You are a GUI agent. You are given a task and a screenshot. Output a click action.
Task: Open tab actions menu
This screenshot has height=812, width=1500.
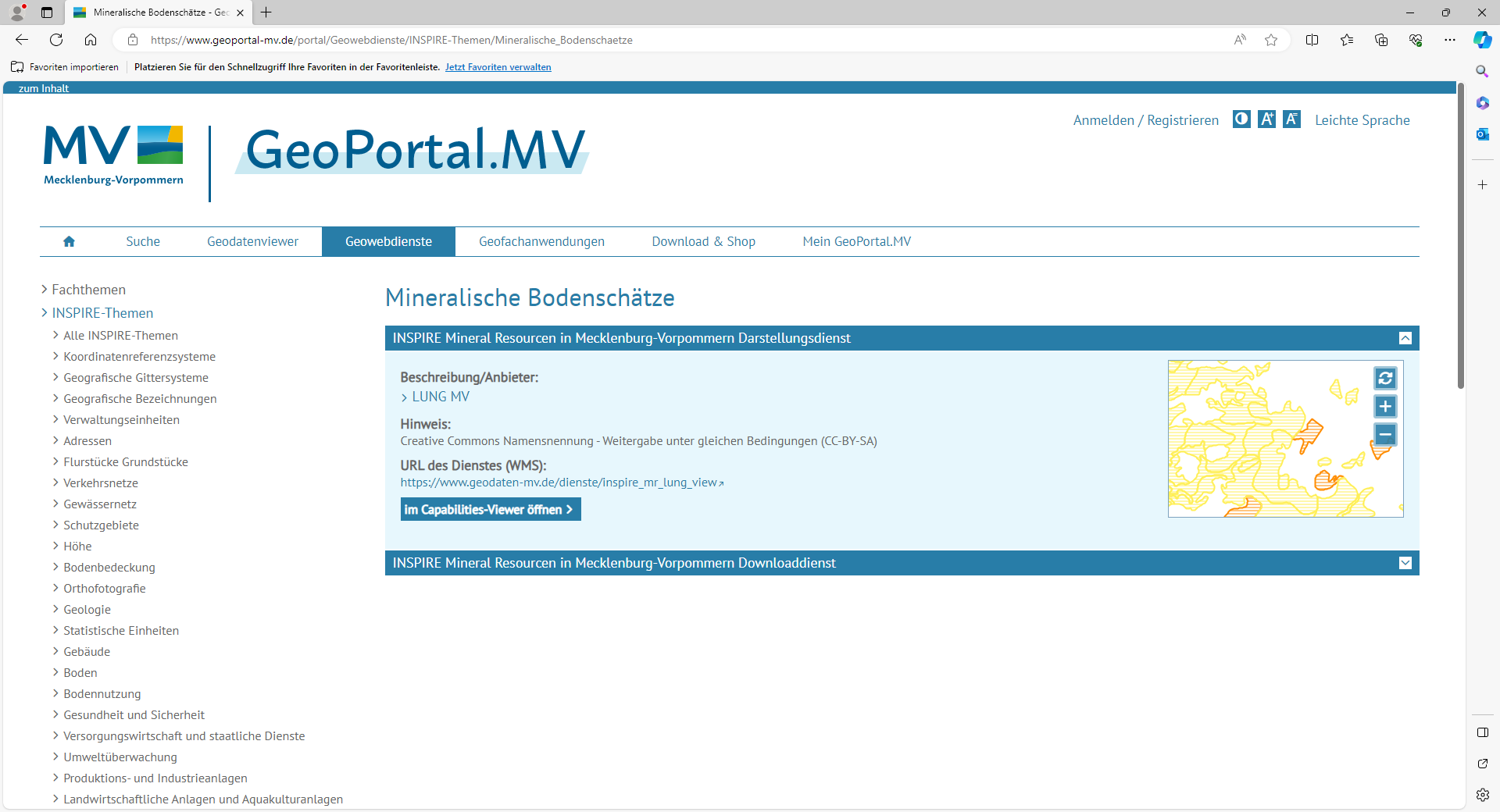click(x=47, y=12)
